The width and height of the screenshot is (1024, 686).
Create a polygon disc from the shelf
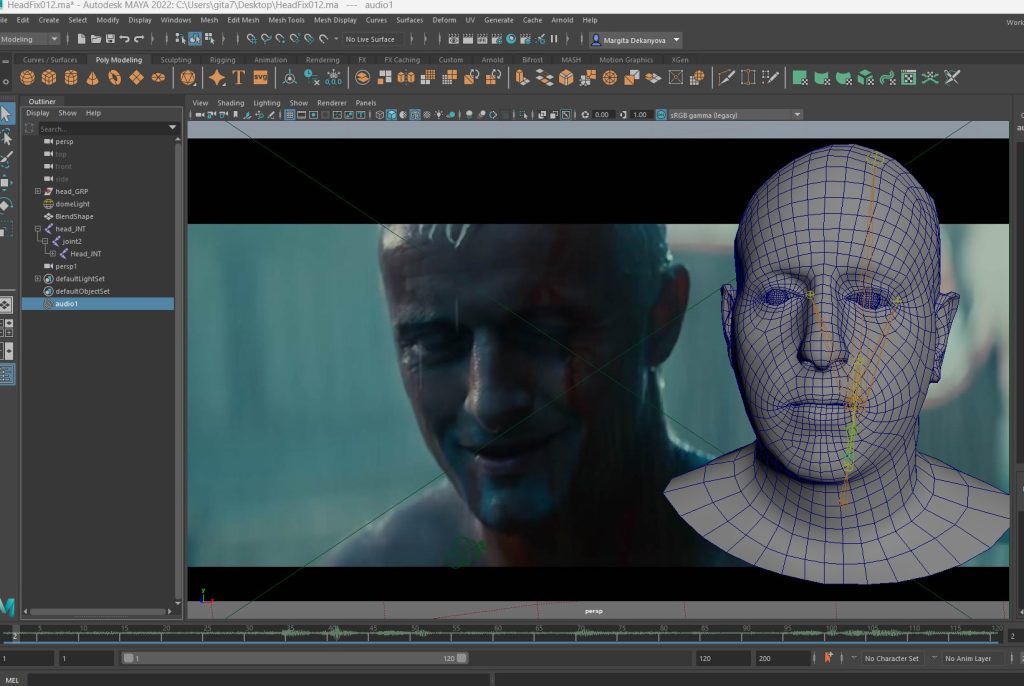[158, 78]
